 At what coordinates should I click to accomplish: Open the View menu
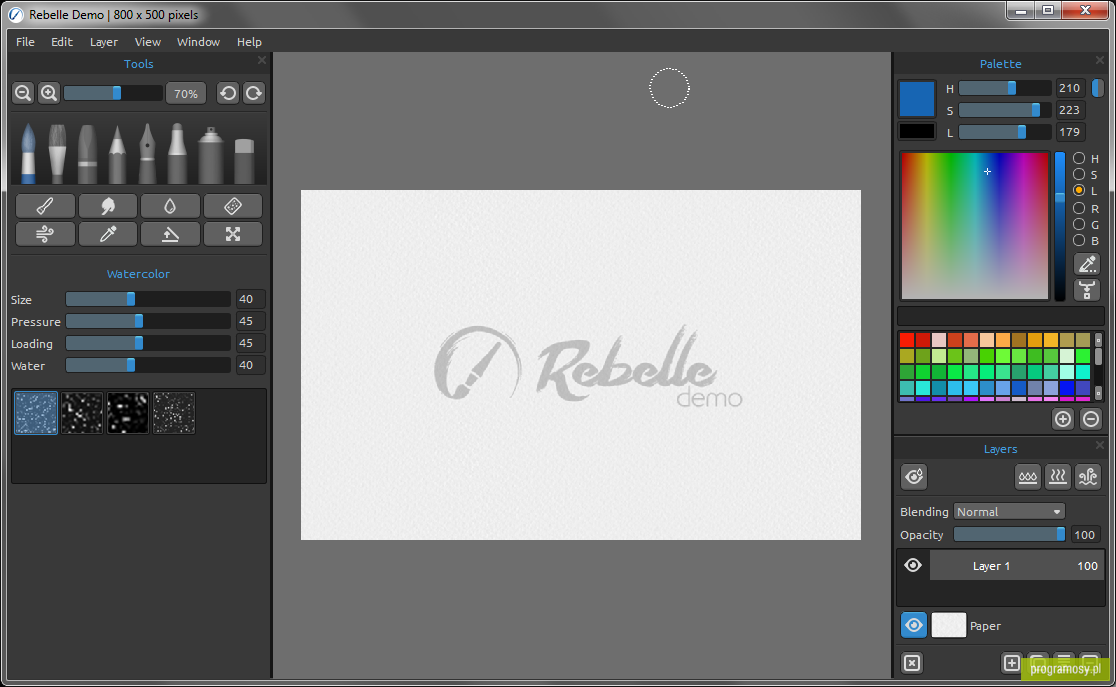click(x=147, y=42)
